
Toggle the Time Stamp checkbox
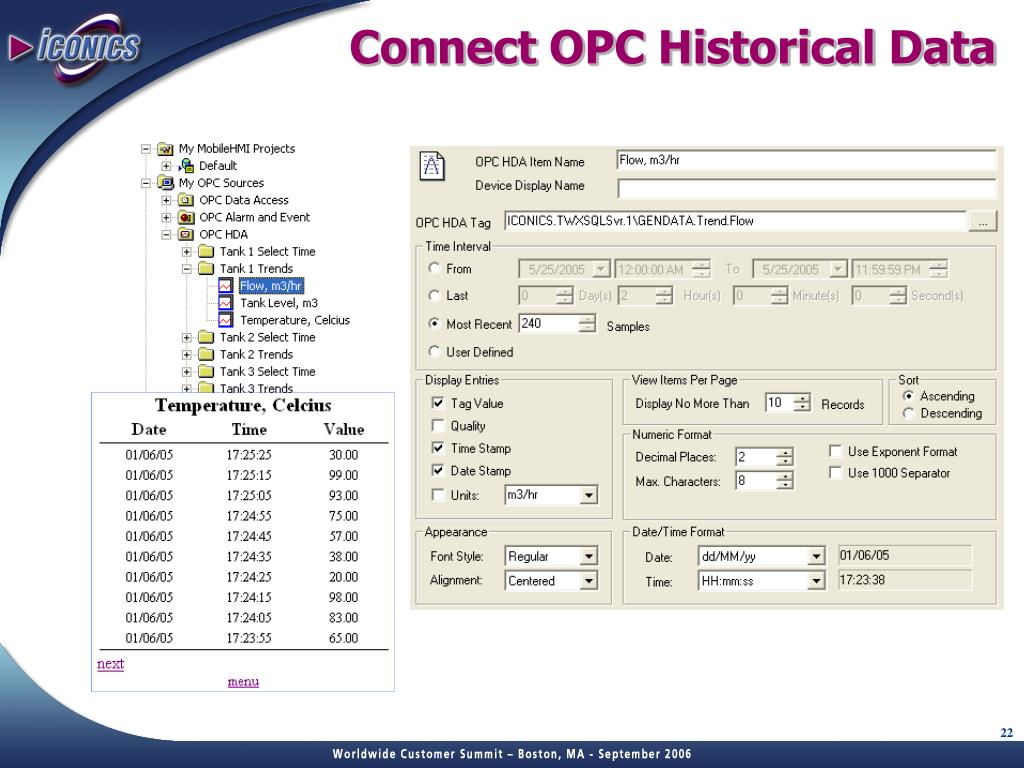click(438, 448)
